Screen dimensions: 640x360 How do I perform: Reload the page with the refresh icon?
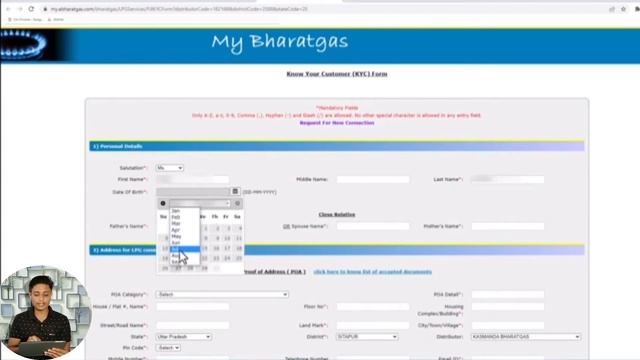click(31, 9)
